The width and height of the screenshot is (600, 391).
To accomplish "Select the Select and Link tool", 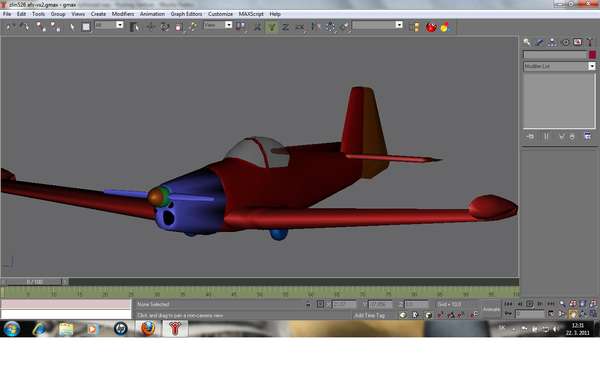I will coord(41,27).
